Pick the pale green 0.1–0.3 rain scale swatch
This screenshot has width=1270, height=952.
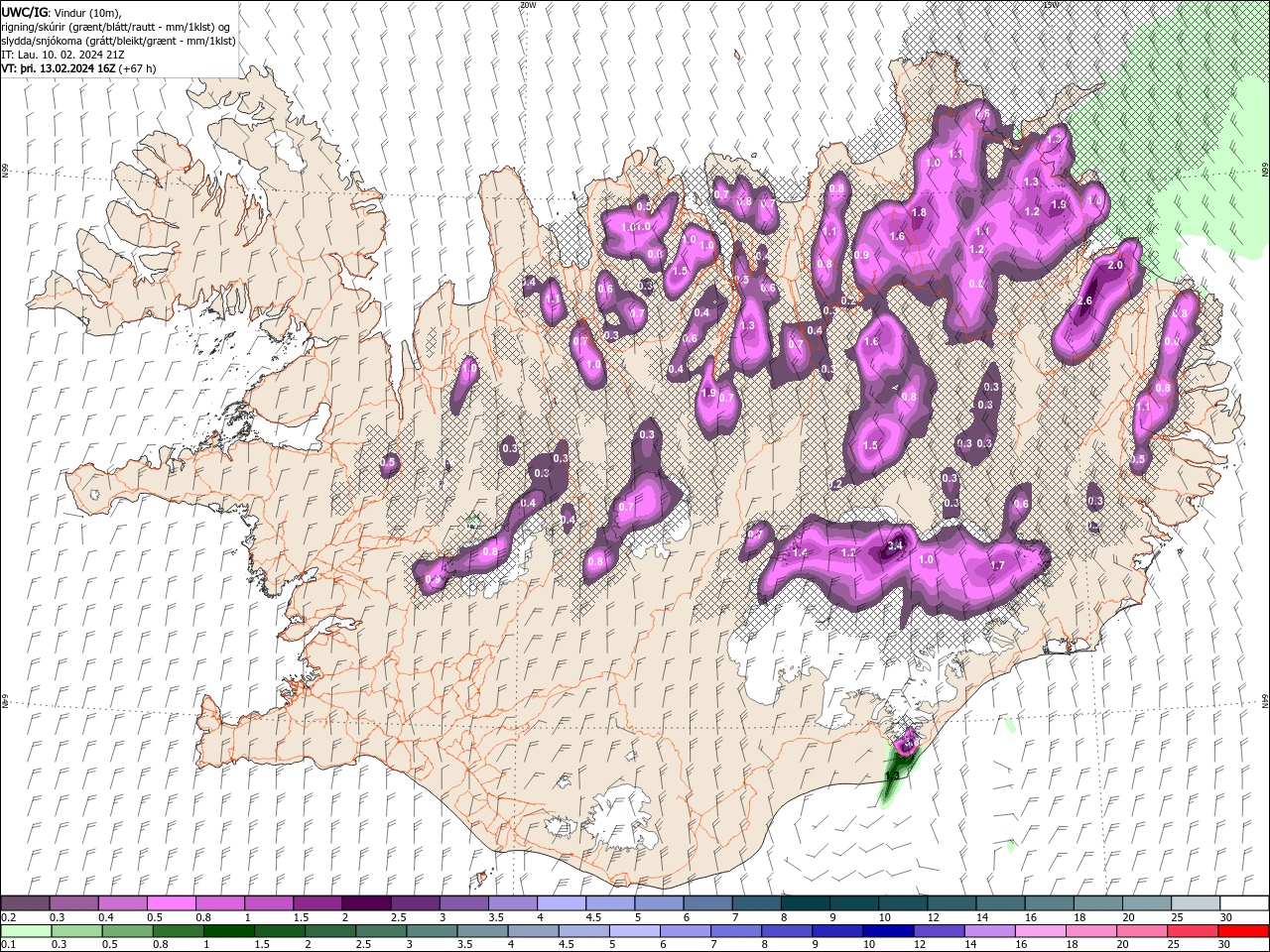pyautogui.click(x=25, y=931)
